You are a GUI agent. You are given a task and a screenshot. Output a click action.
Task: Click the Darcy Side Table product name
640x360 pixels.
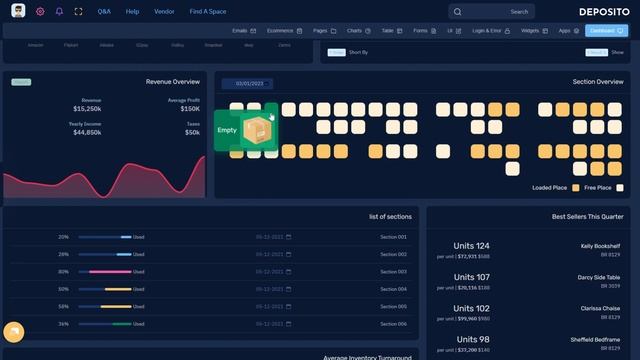coord(599,278)
